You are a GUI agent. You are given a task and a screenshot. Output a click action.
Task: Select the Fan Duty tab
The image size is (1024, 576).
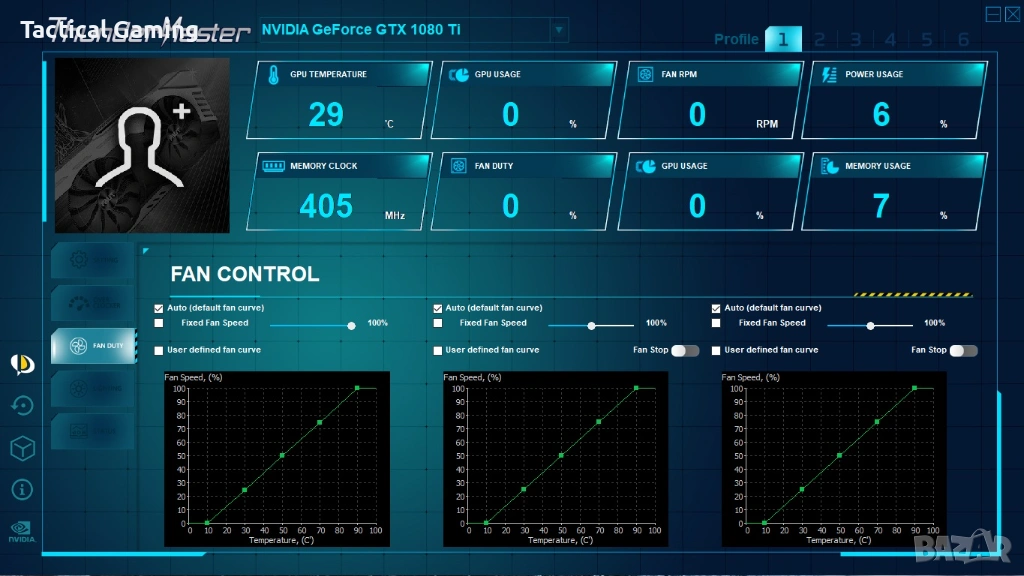[x=91, y=345]
